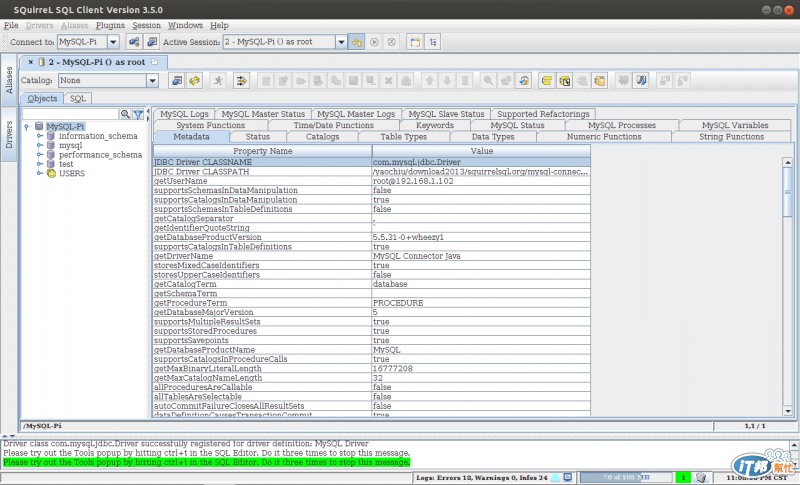Screen dimensions: 800x485
Task: Expand the test database tree node
Action: tap(40, 164)
